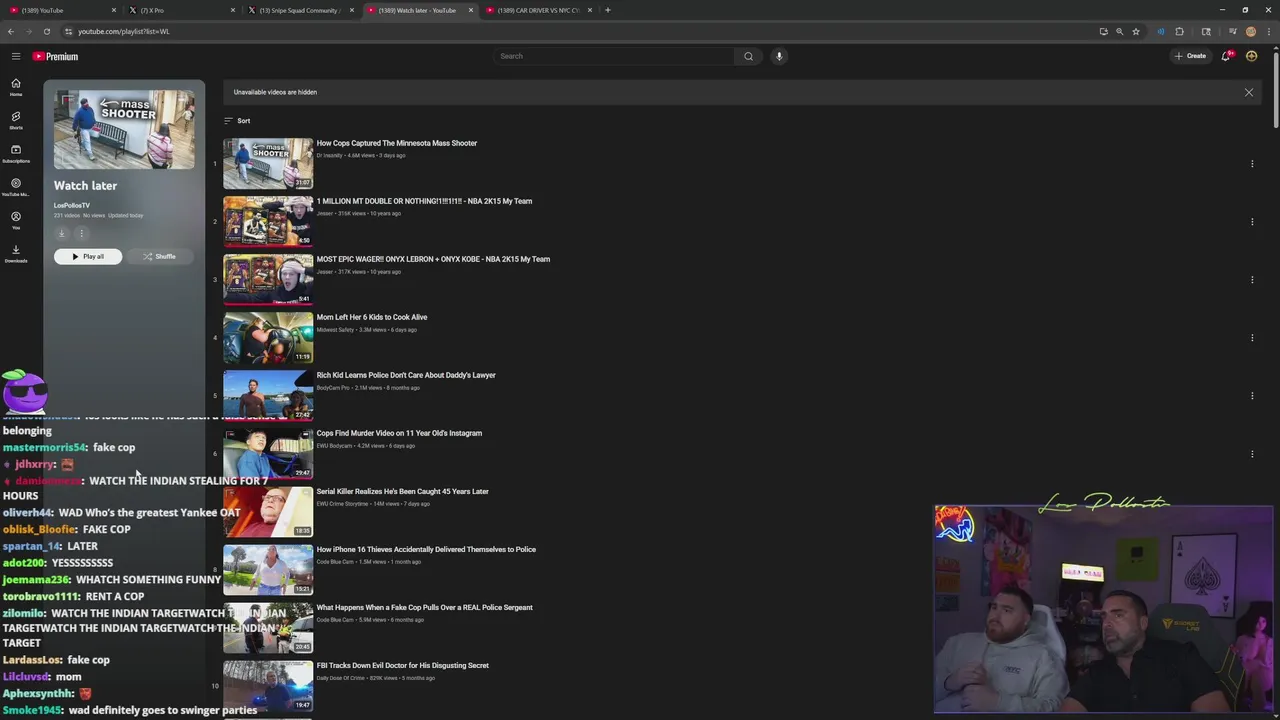Open the Chrome profile avatar
This screenshot has width=1280, height=720.
[x=1251, y=31]
